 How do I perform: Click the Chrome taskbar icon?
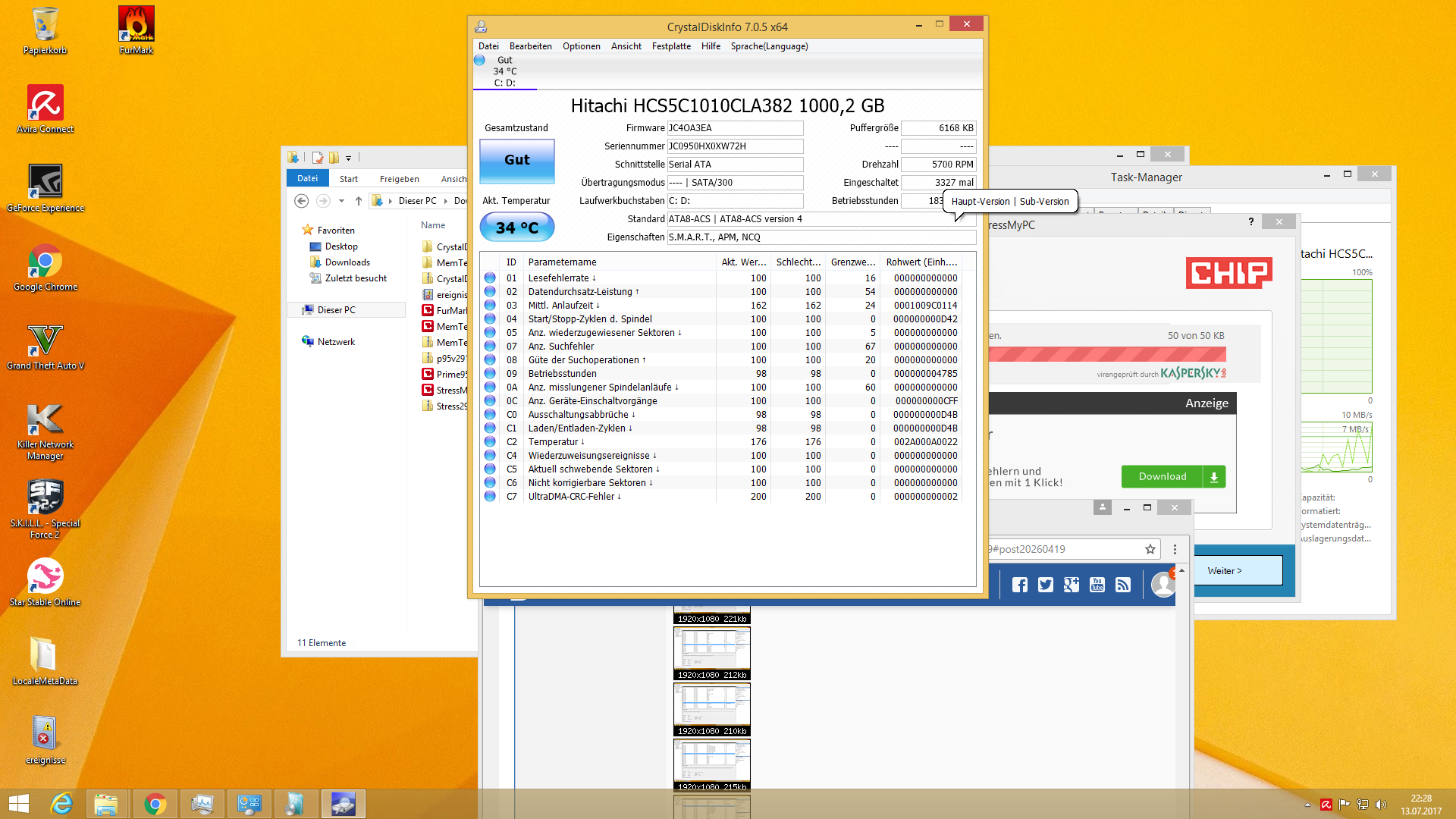click(x=155, y=804)
